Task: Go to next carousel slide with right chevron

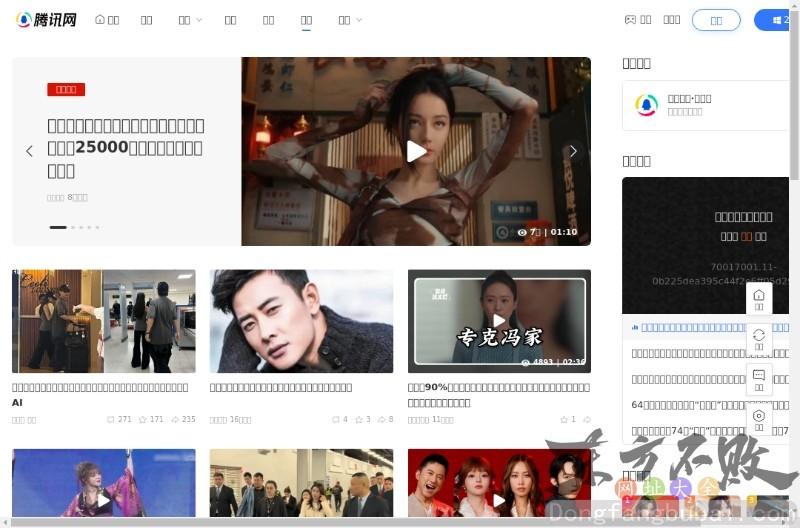Action: click(x=573, y=151)
